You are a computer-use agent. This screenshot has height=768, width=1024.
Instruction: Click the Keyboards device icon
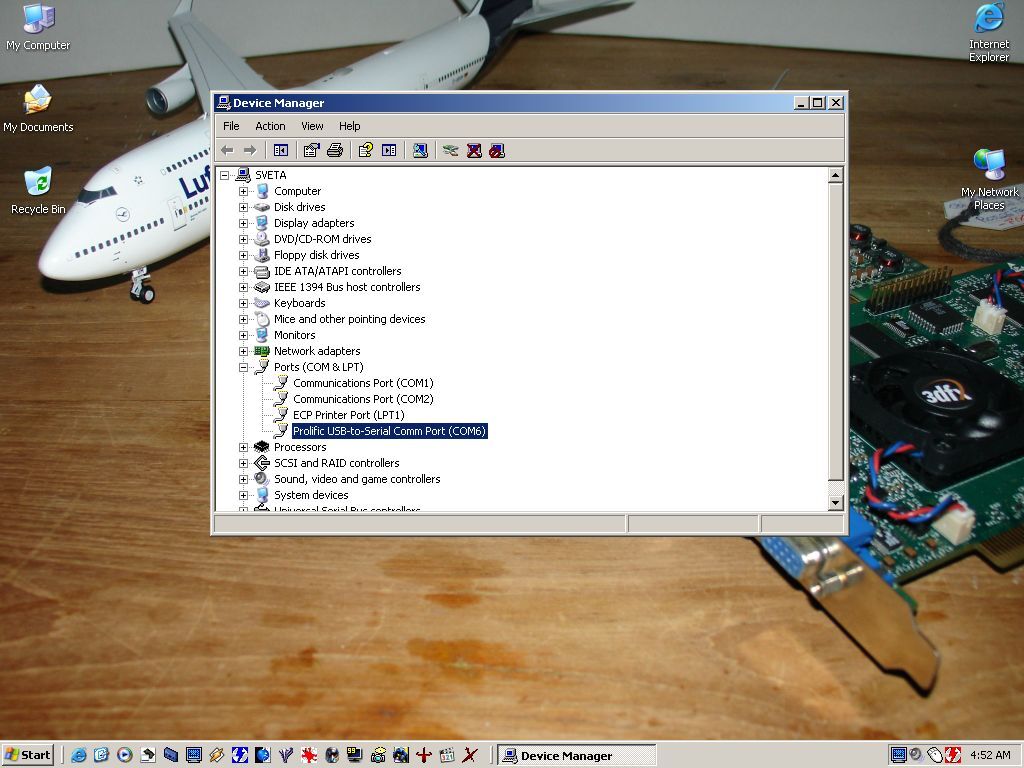[262, 303]
